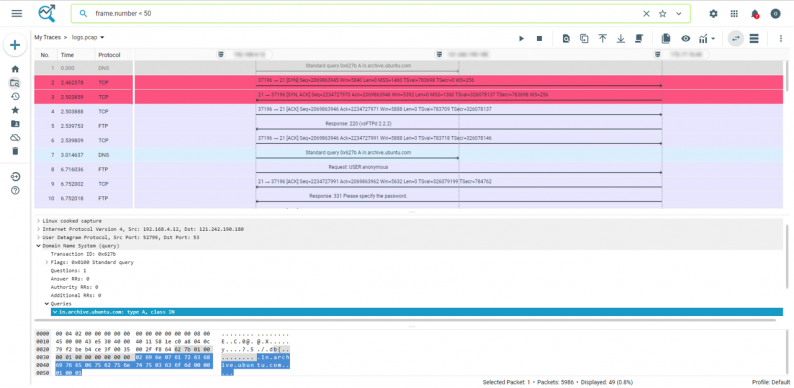Go to Home in the sidebar
The image size is (794, 388).
[x=15, y=69]
